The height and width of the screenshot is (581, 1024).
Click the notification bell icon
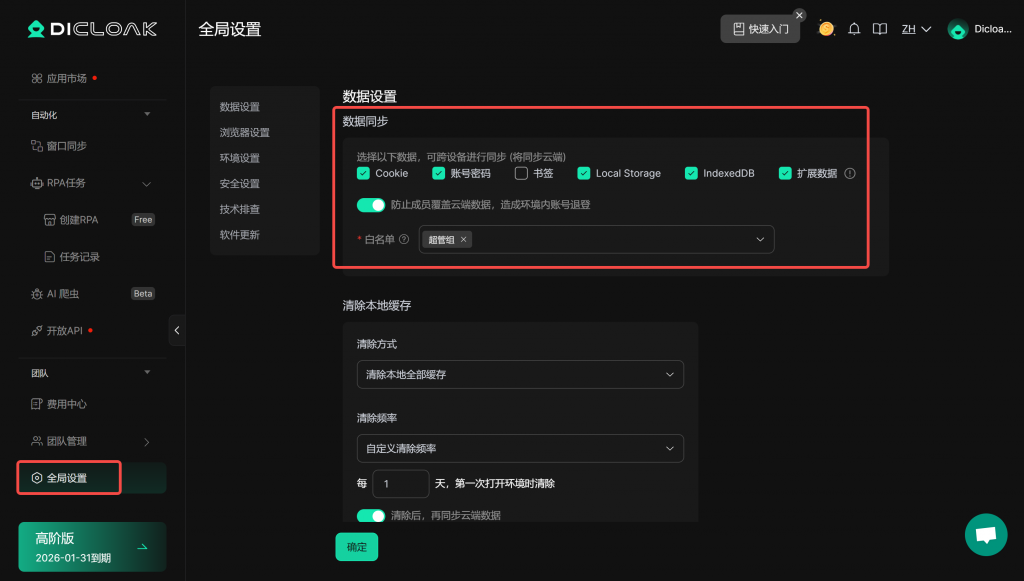tap(854, 29)
